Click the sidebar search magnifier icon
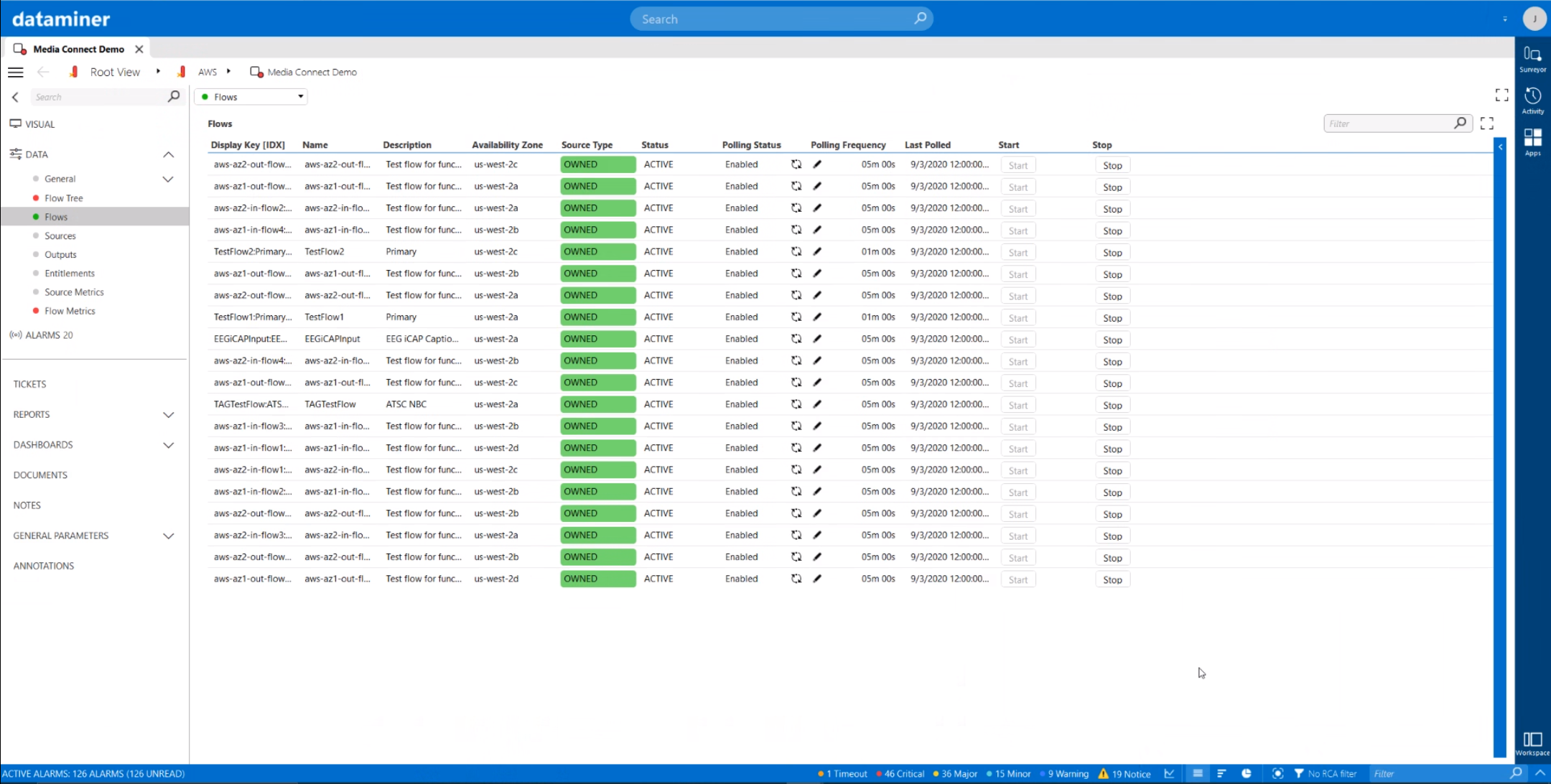 pyautogui.click(x=173, y=96)
